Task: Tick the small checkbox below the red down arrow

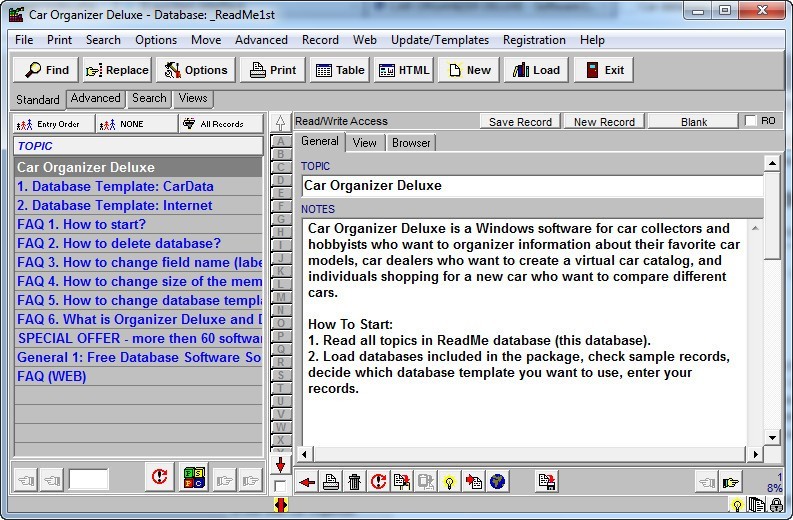Action: [x=280, y=486]
